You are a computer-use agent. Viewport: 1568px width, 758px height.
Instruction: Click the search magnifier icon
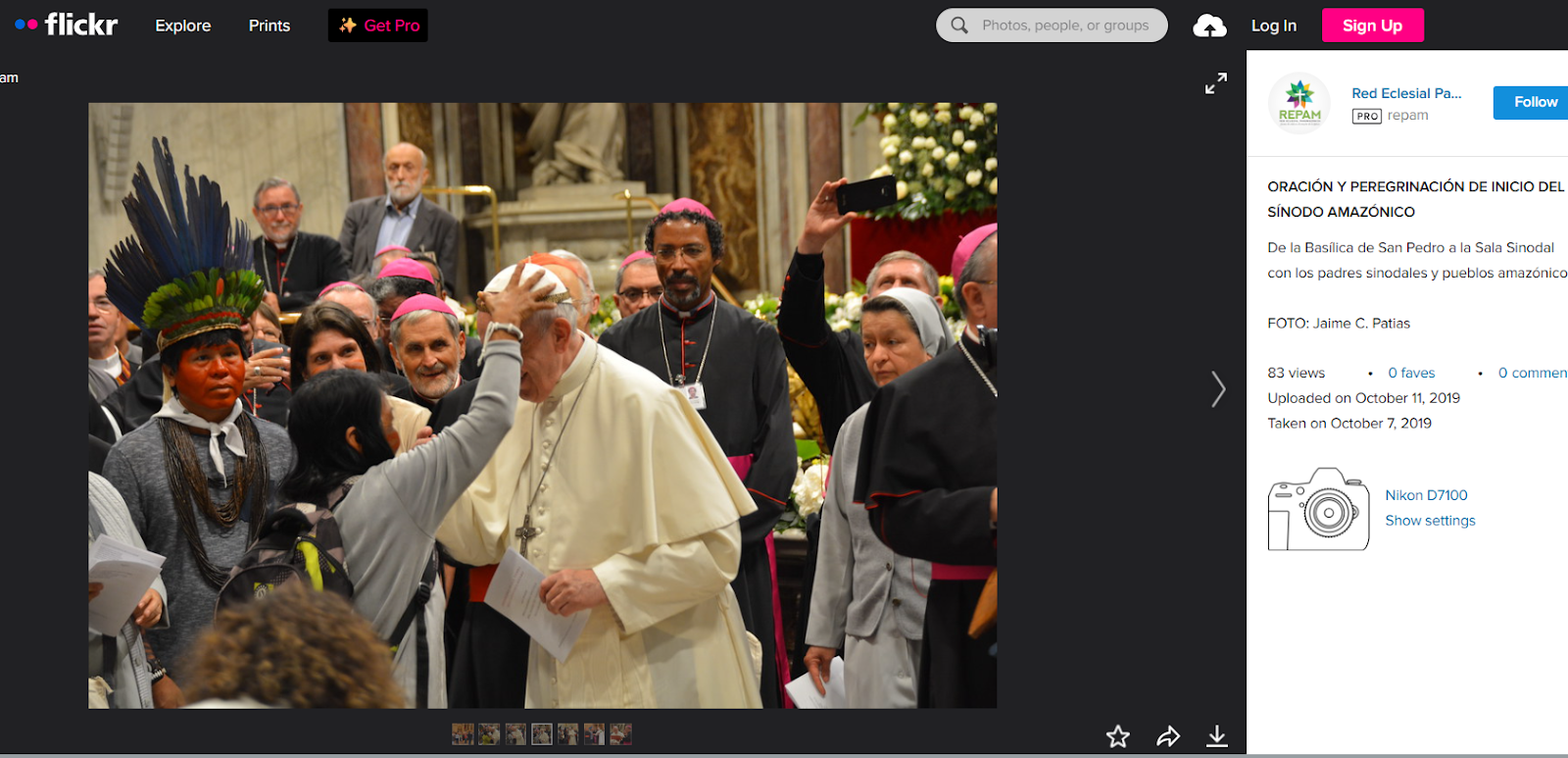[959, 25]
